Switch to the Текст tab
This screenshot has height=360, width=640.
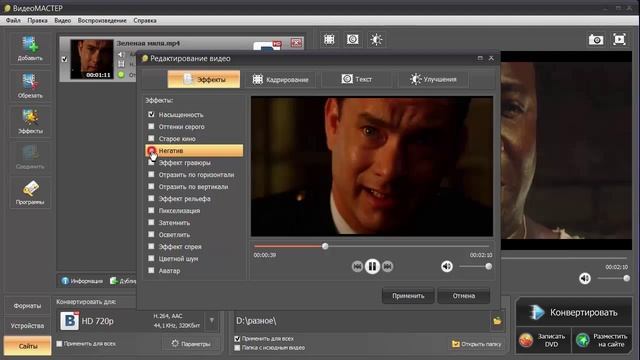click(357, 79)
